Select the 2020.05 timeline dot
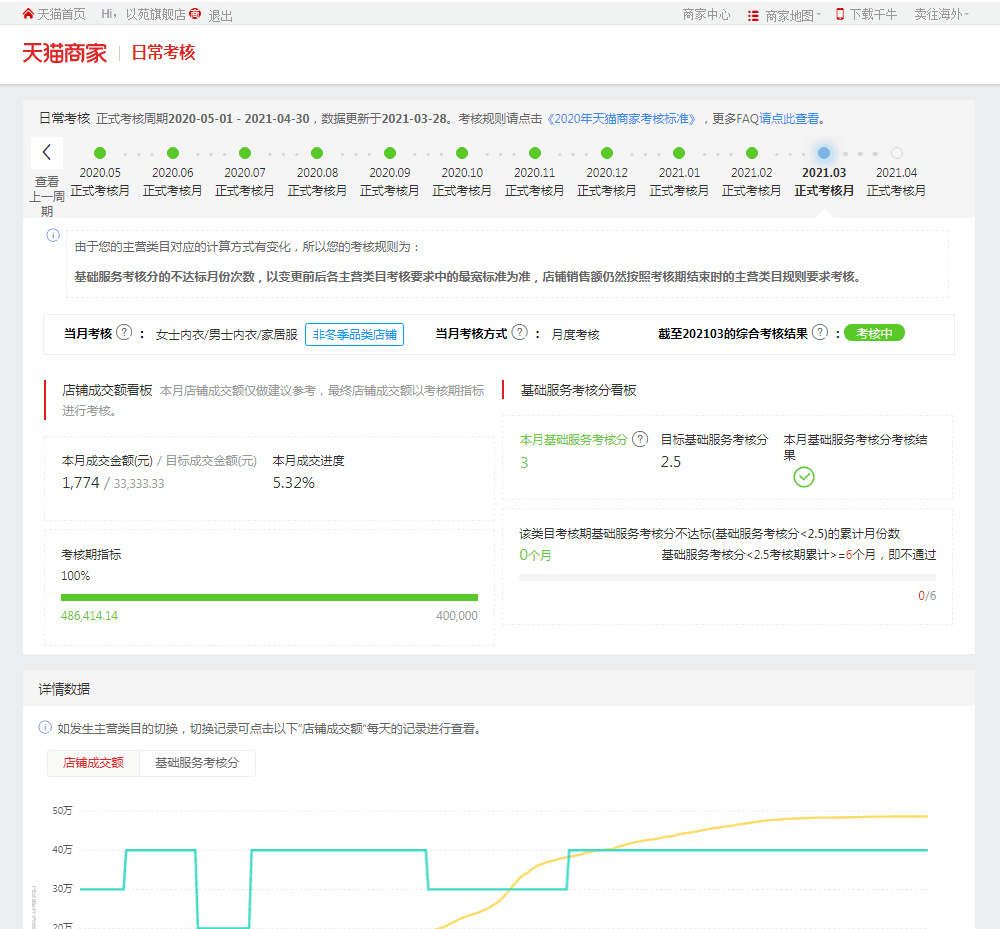 (x=100, y=153)
